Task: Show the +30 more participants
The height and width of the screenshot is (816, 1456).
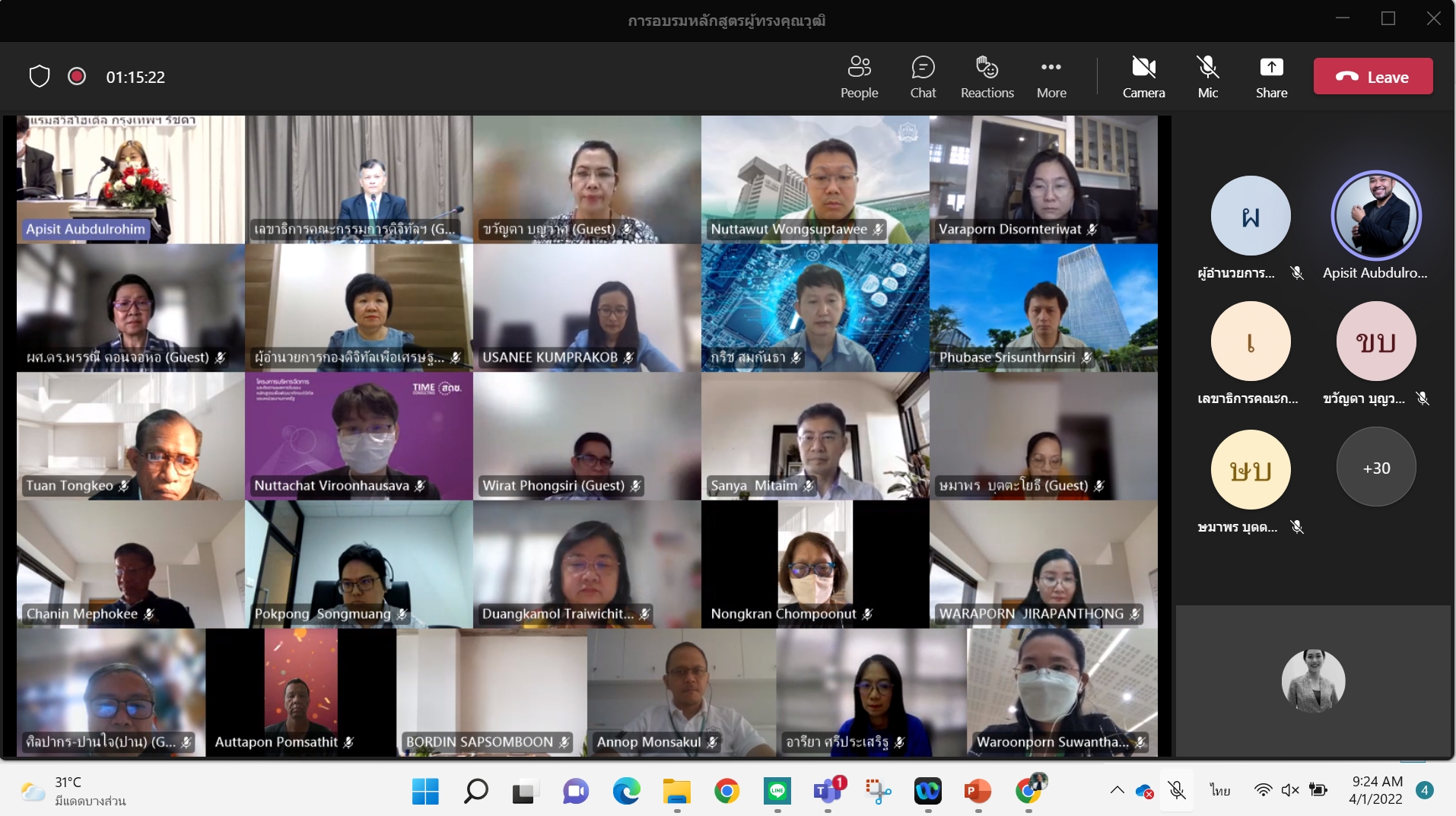Action: (x=1375, y=468)
